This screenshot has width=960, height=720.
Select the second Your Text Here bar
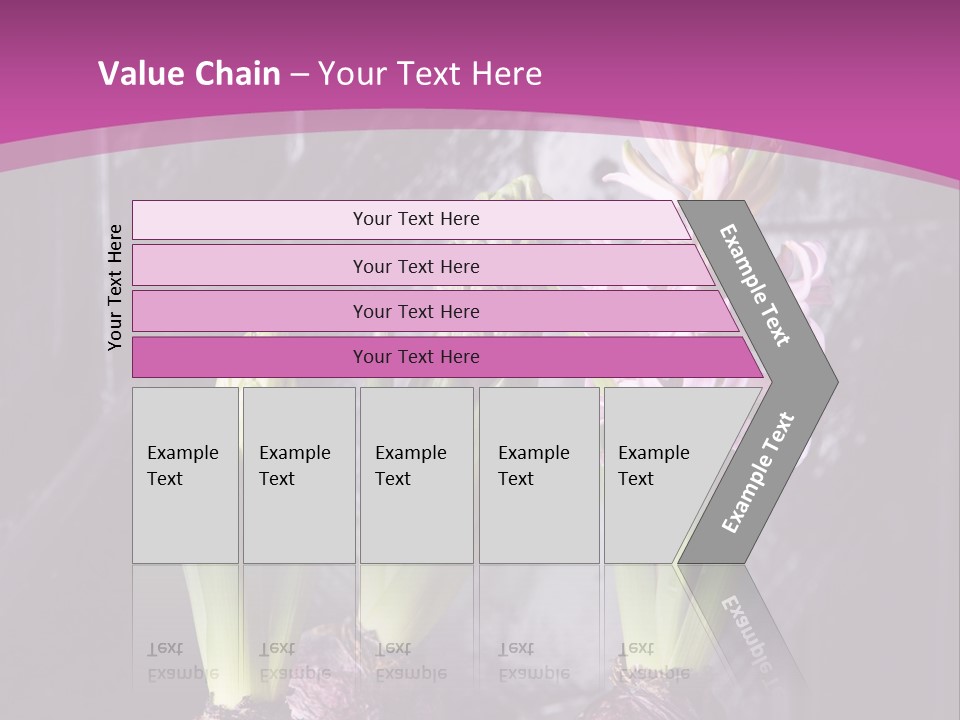coord(415,266)
